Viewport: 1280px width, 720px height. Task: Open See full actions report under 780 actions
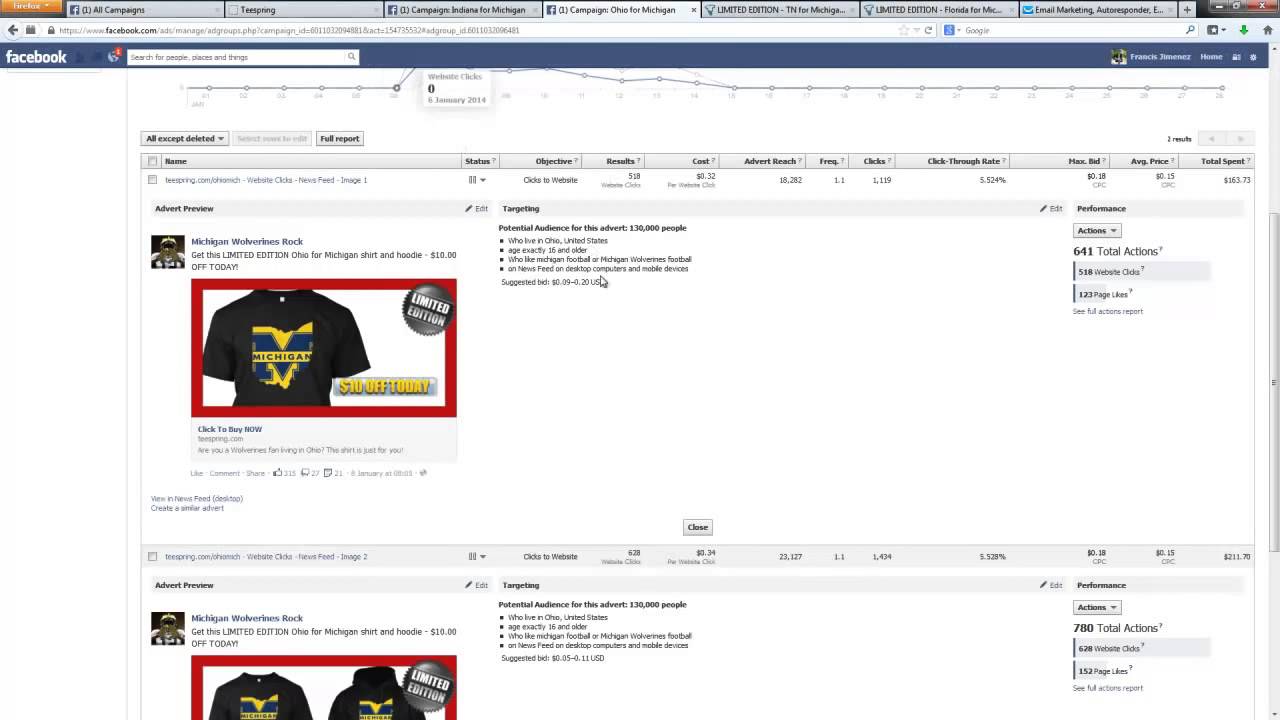[1107, 688]
